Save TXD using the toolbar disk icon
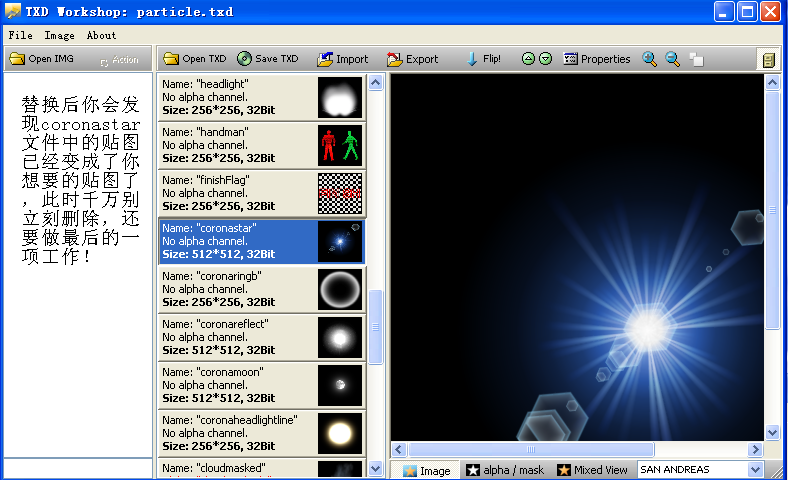Image resolution: width=788 pixels, height=480 pixels. tap(268, 59)
